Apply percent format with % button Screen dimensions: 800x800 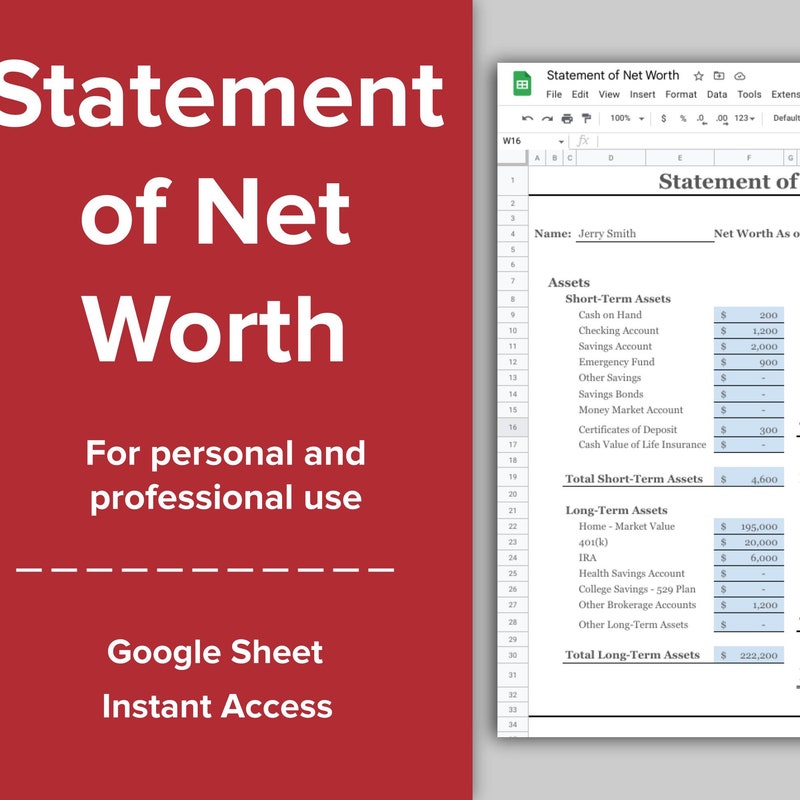point(683,118)
